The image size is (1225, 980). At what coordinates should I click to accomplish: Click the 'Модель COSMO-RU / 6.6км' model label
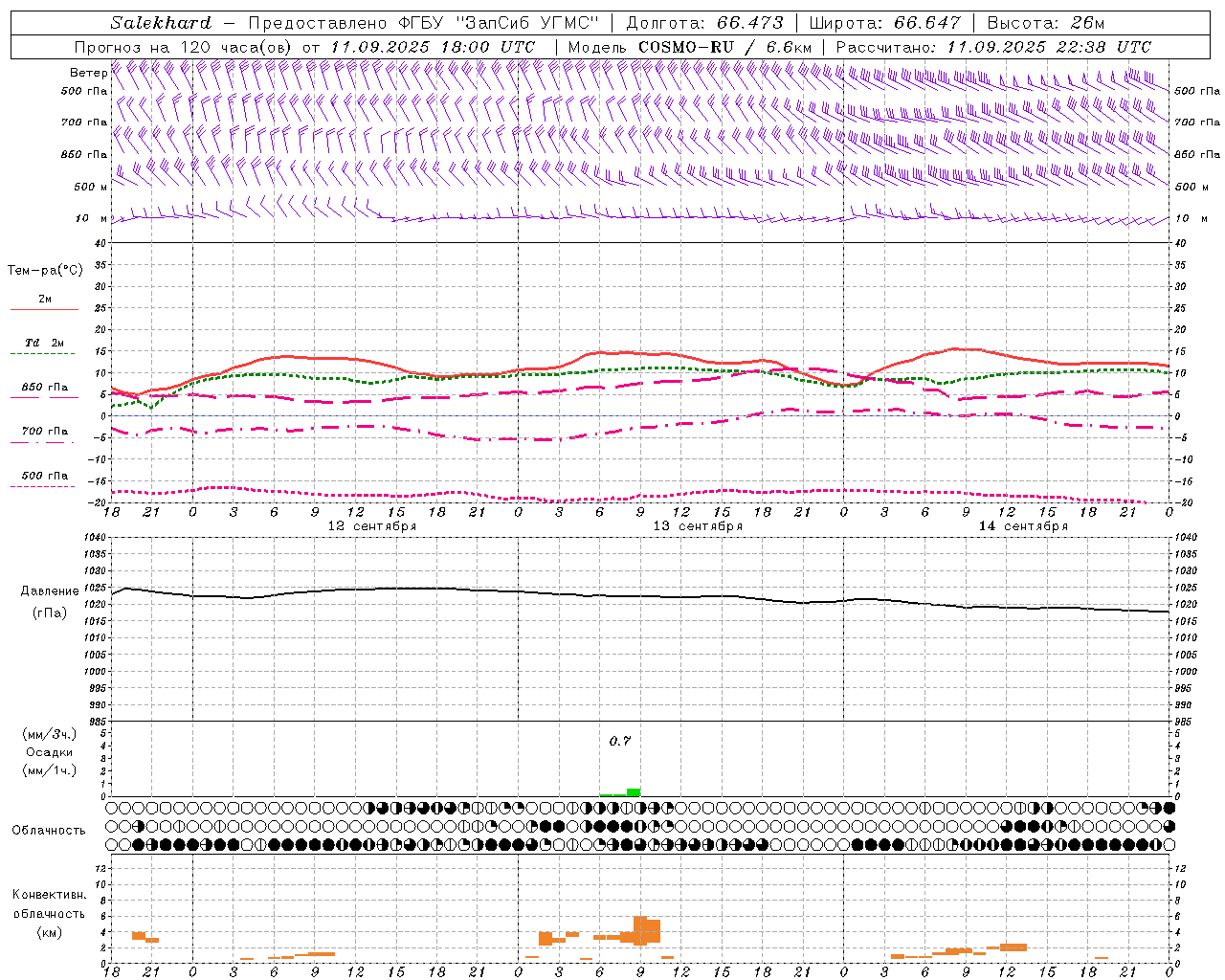690,47
